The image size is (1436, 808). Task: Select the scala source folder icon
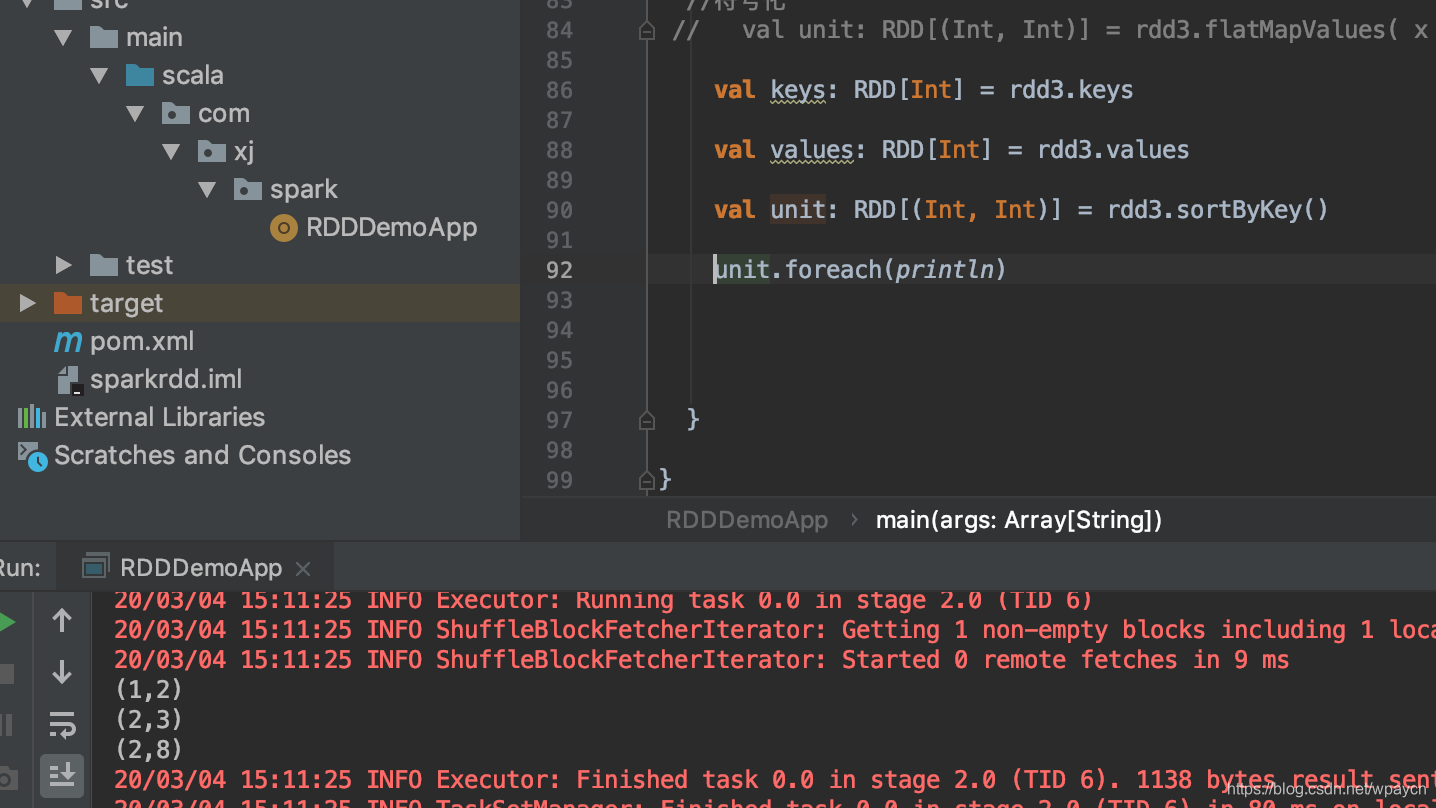tap(140, 76)
